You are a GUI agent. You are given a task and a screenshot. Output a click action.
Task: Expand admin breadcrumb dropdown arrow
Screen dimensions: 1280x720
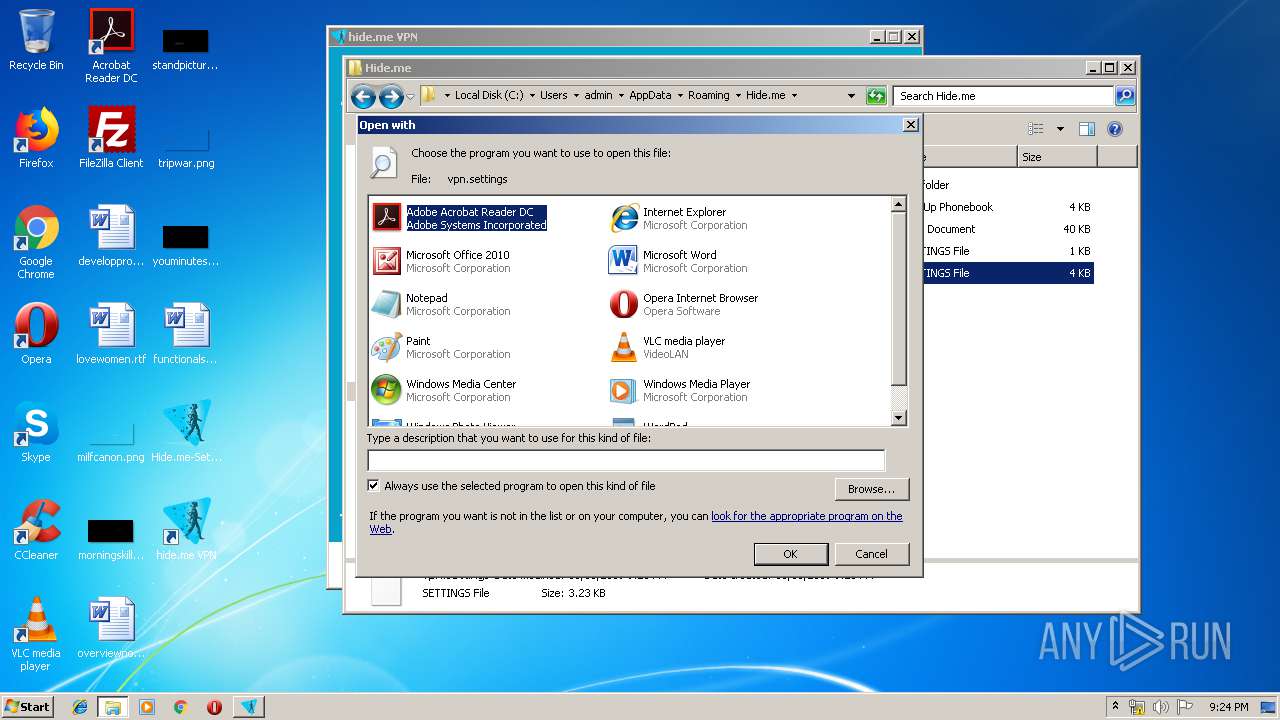click(620, 96)
